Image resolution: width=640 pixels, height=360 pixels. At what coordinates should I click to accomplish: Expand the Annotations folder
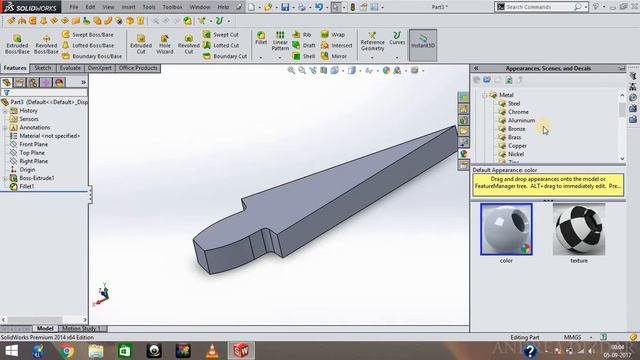(x=4, y=128)
